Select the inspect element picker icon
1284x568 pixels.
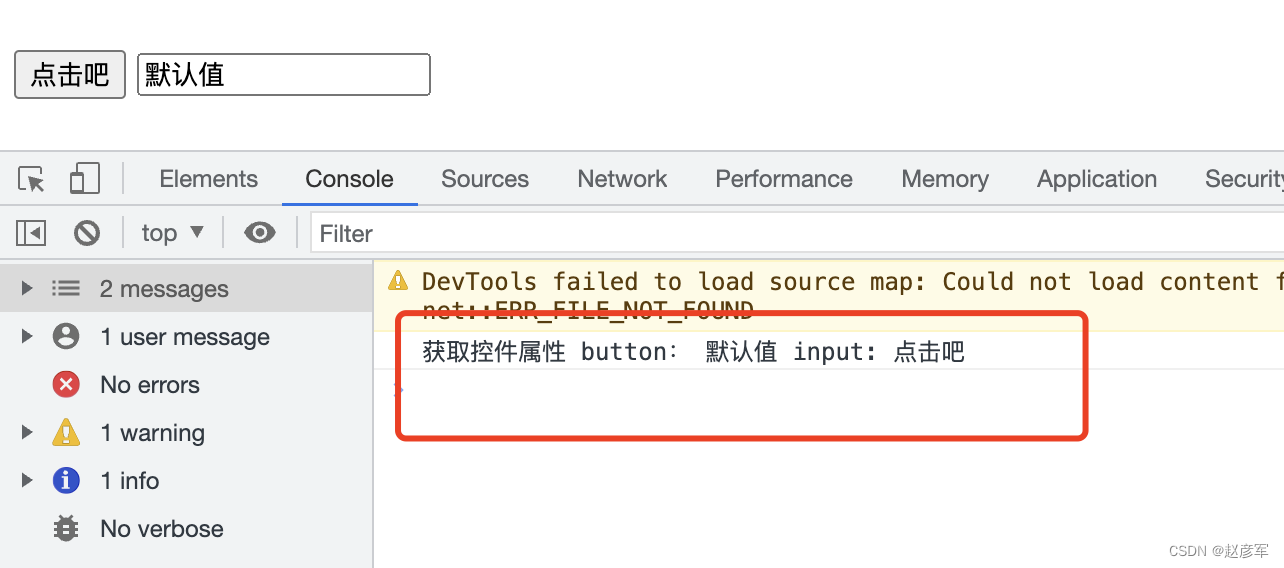click(32, 180)
